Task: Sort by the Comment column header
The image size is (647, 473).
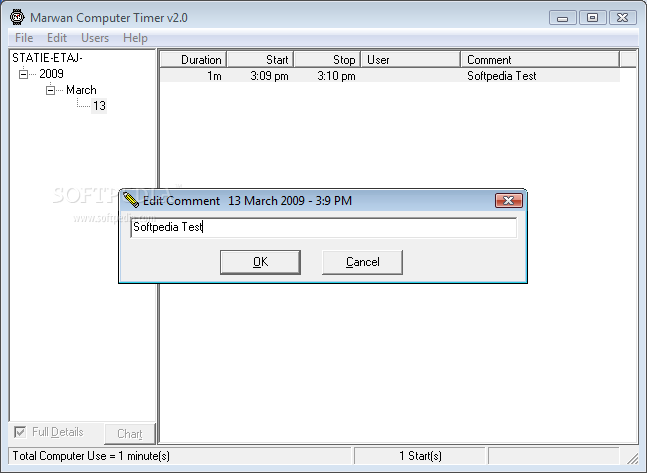Action: (x=541, y=59)
